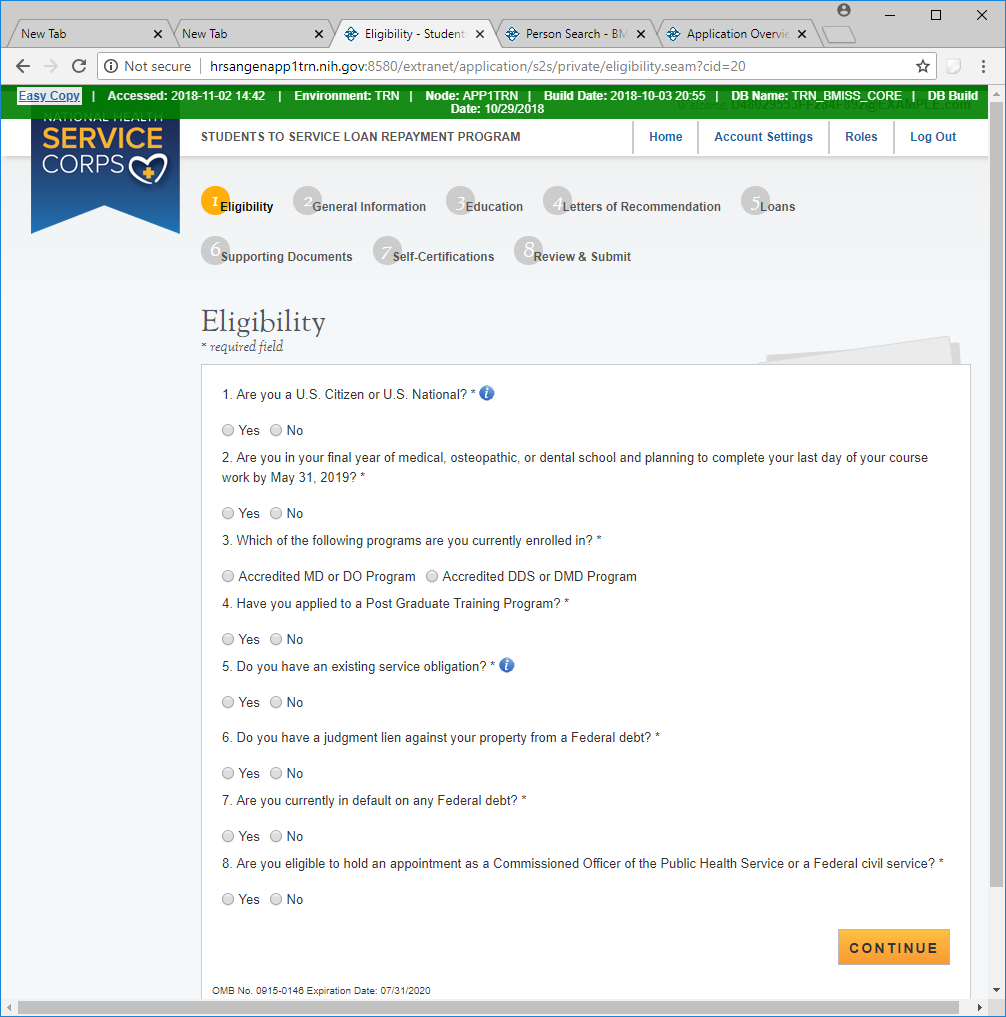Click step 8 Review & Submit circle

pyautogui.click(x=529, y=250)
